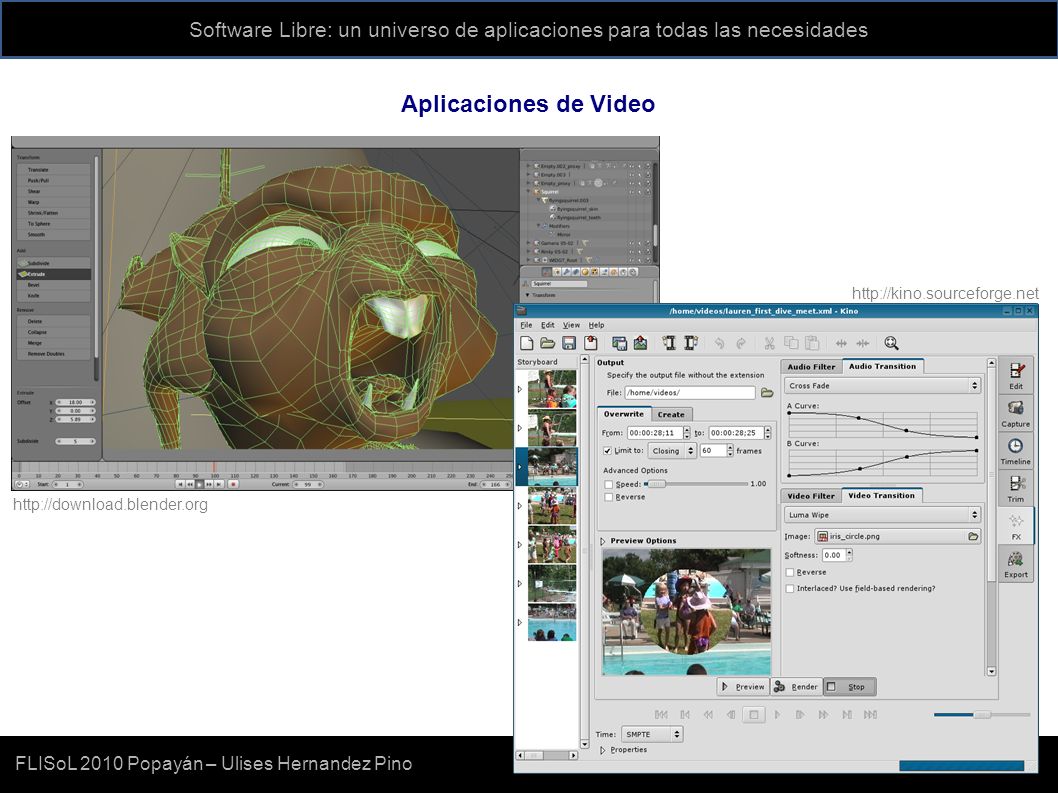Open the Trim mode in Kino sidebar
Image resolution: width=1058 pixels, height=793 pixels.
coord(1016,489)
